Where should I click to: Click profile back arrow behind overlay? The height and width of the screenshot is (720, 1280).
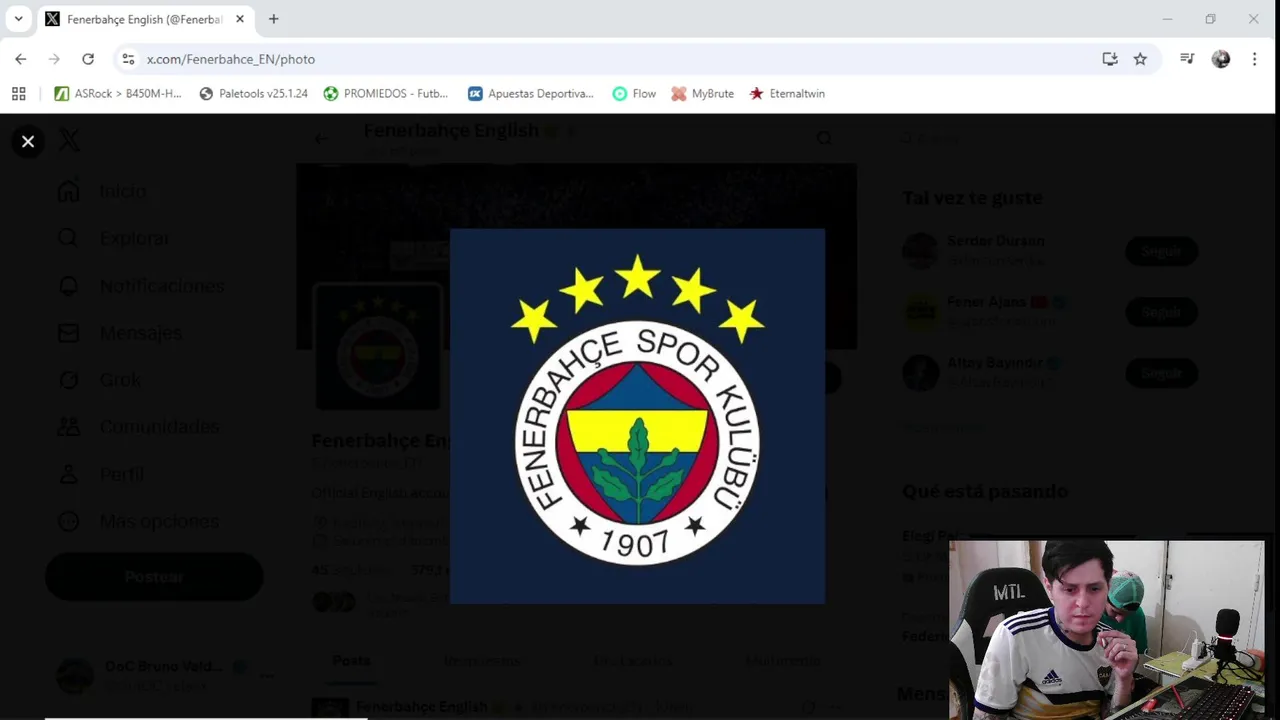coord(321,139)
